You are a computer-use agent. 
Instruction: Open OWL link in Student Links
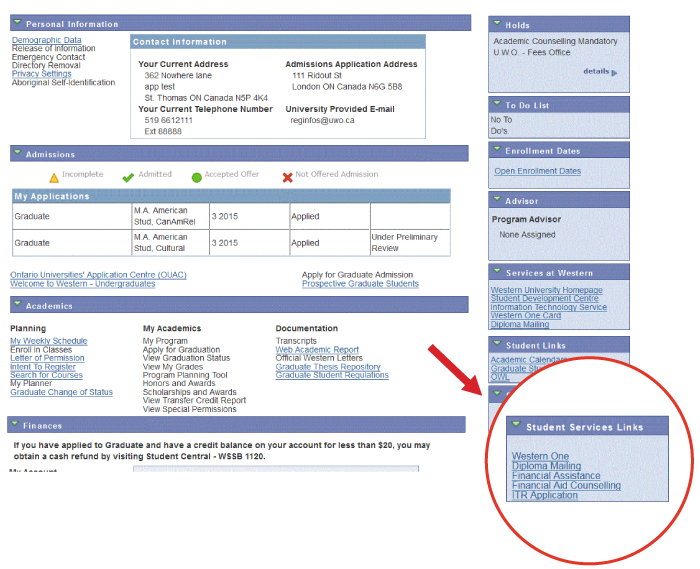[x=500, y=377]
